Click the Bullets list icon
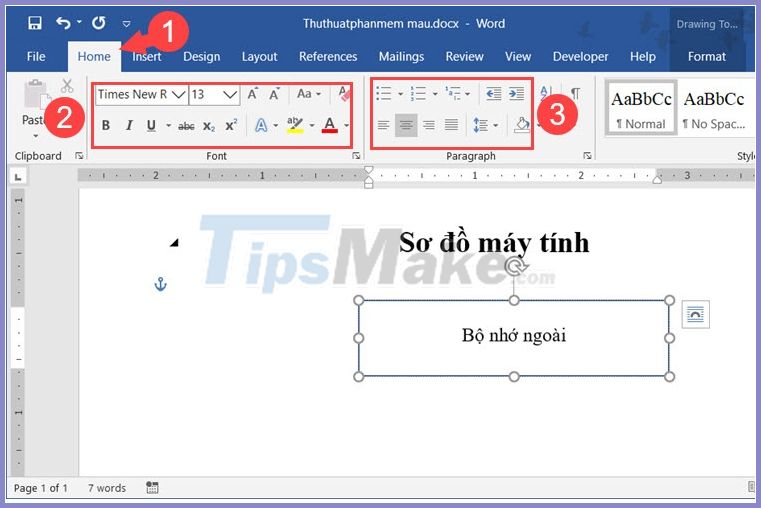 click(x=384, y=93)
